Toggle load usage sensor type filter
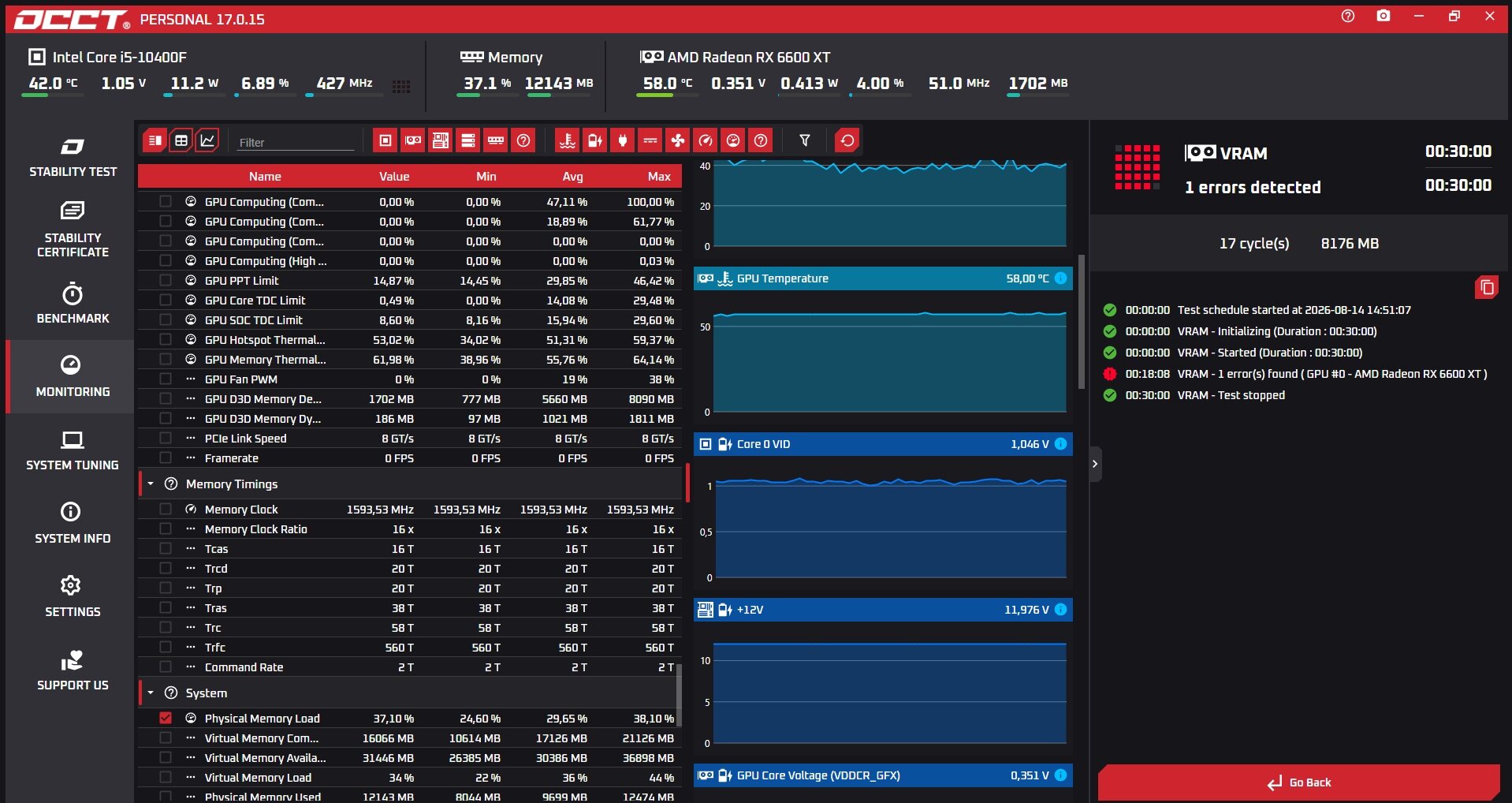This screenshot has width=1512, height=803. point(733,140)
